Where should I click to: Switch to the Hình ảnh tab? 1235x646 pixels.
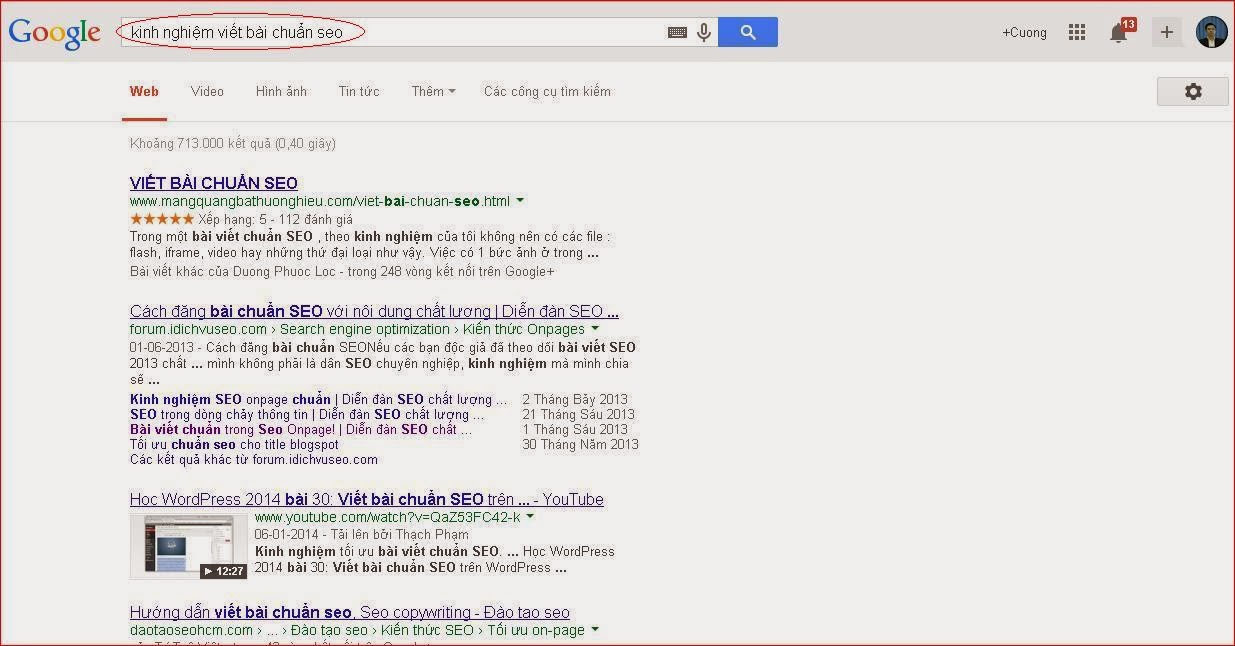(281, 91)
